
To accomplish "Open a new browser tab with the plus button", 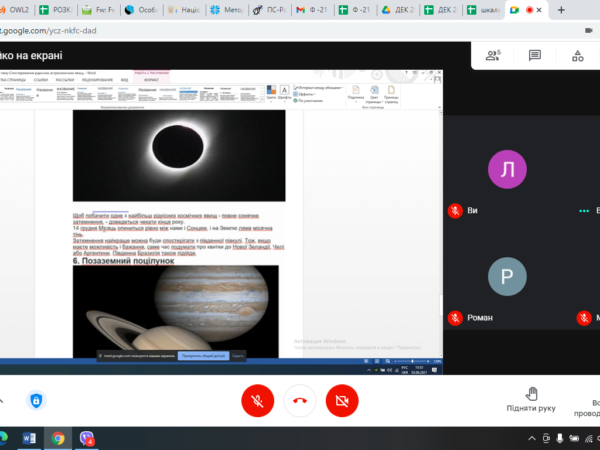I will [563, 10].
